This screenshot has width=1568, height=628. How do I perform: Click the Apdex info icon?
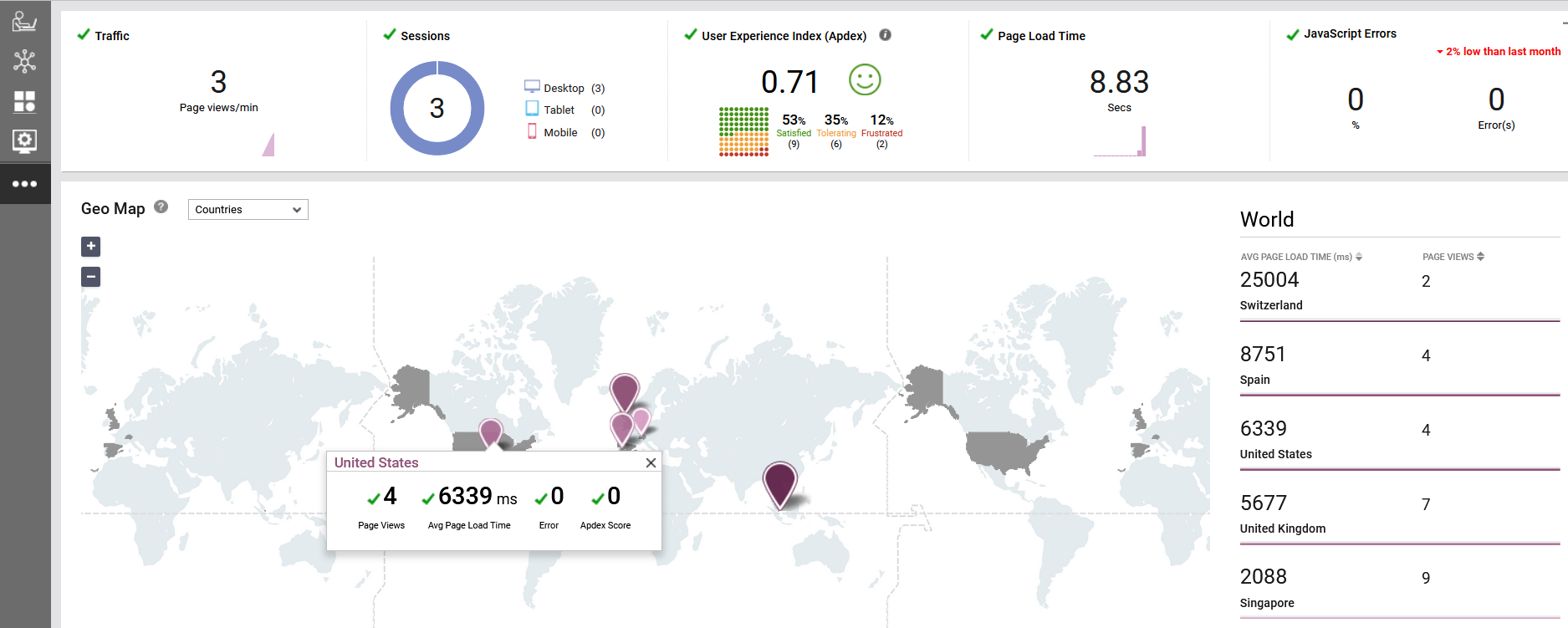point(885,35)
